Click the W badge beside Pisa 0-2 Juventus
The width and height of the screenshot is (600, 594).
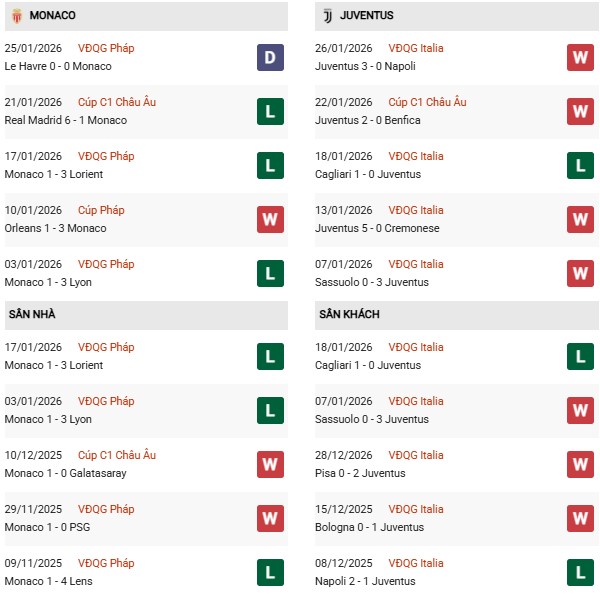tap(580, 464)
